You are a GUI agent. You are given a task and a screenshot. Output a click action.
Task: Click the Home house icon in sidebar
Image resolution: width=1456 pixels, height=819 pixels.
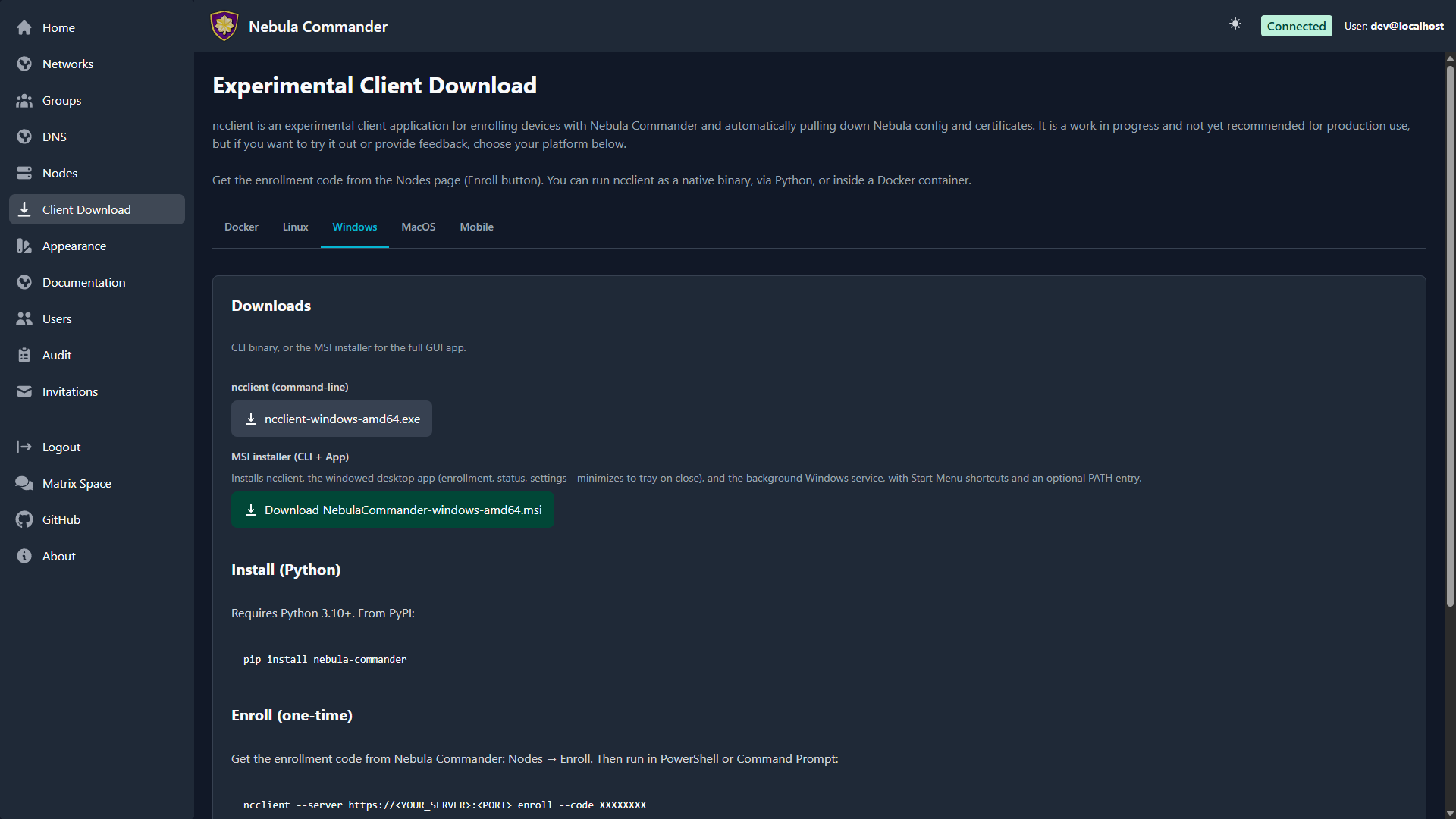click(x=24, y=27)
